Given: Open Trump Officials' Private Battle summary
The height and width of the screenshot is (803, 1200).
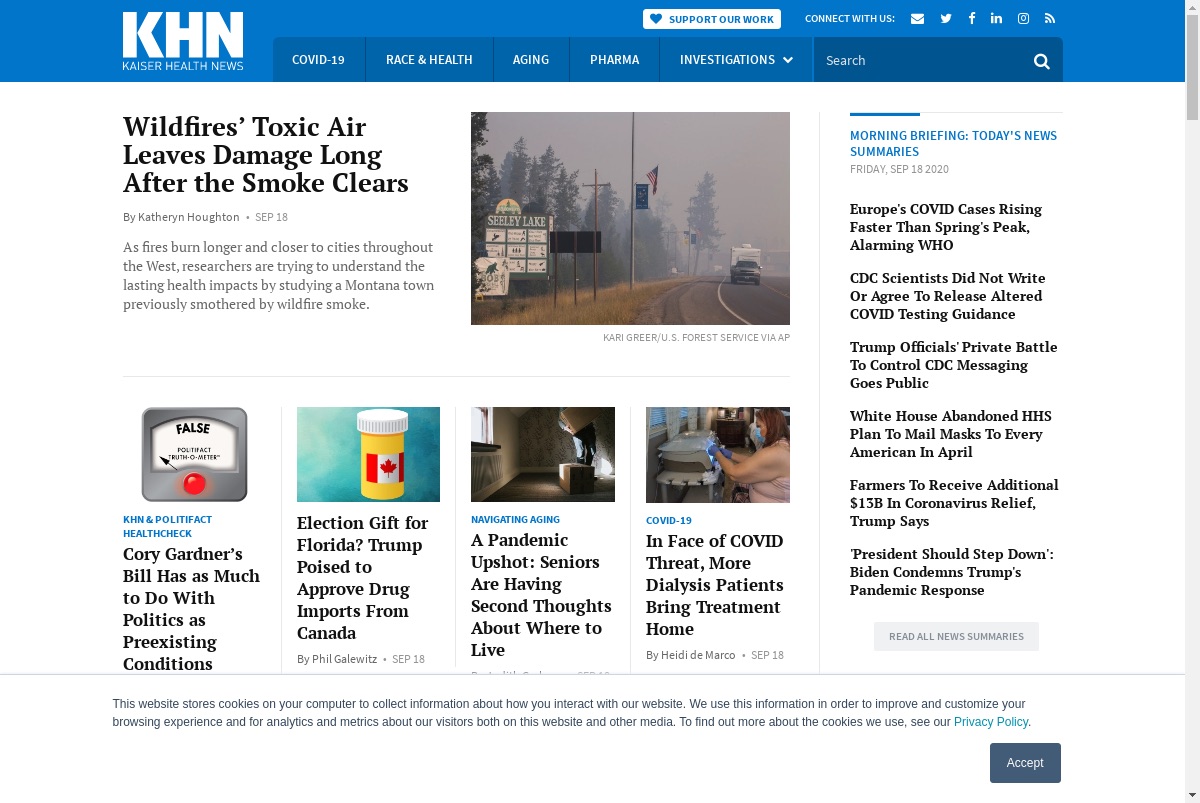Looking at the screenshot, I should 953,365.
